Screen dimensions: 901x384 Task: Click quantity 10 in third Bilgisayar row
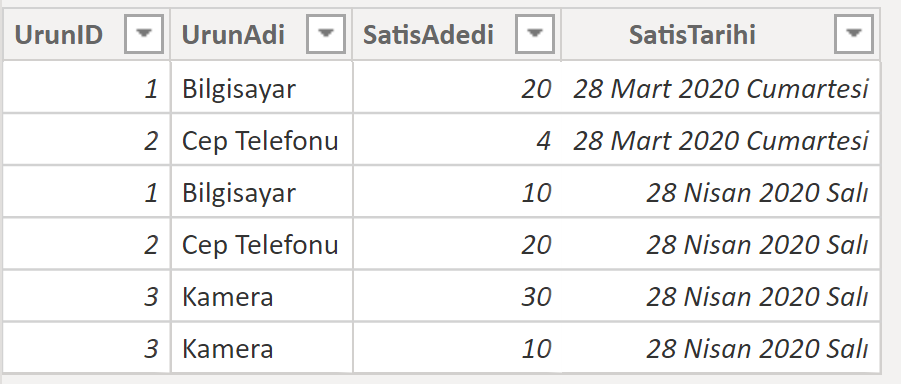point(457,193)
